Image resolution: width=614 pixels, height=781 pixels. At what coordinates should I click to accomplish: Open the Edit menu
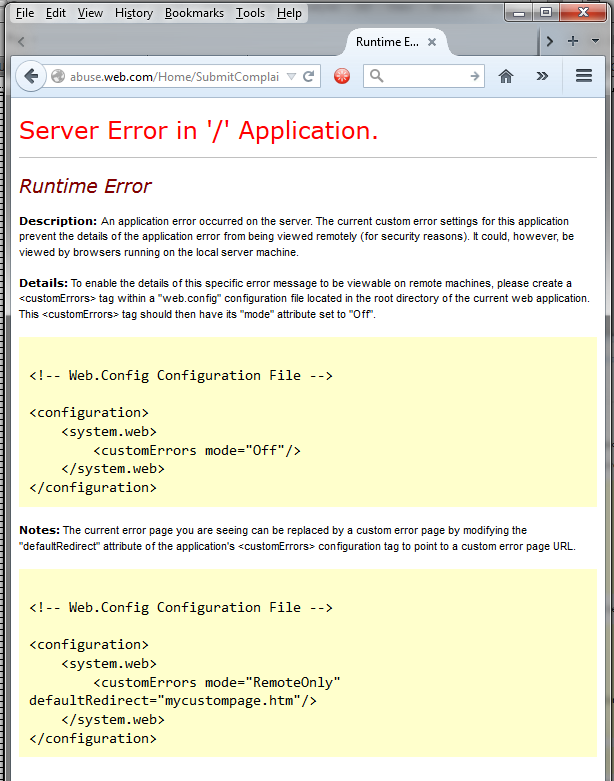56,13
